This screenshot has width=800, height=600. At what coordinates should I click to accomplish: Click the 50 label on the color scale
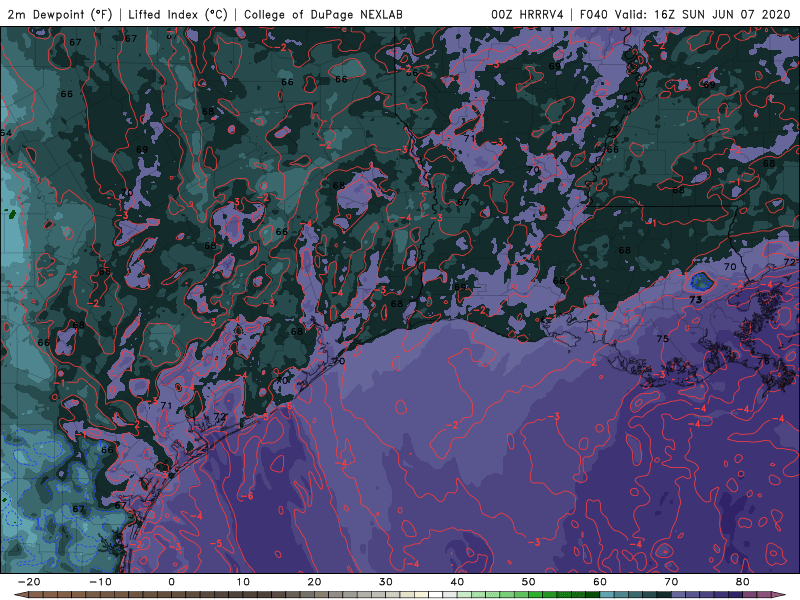[x=529, y=582]
